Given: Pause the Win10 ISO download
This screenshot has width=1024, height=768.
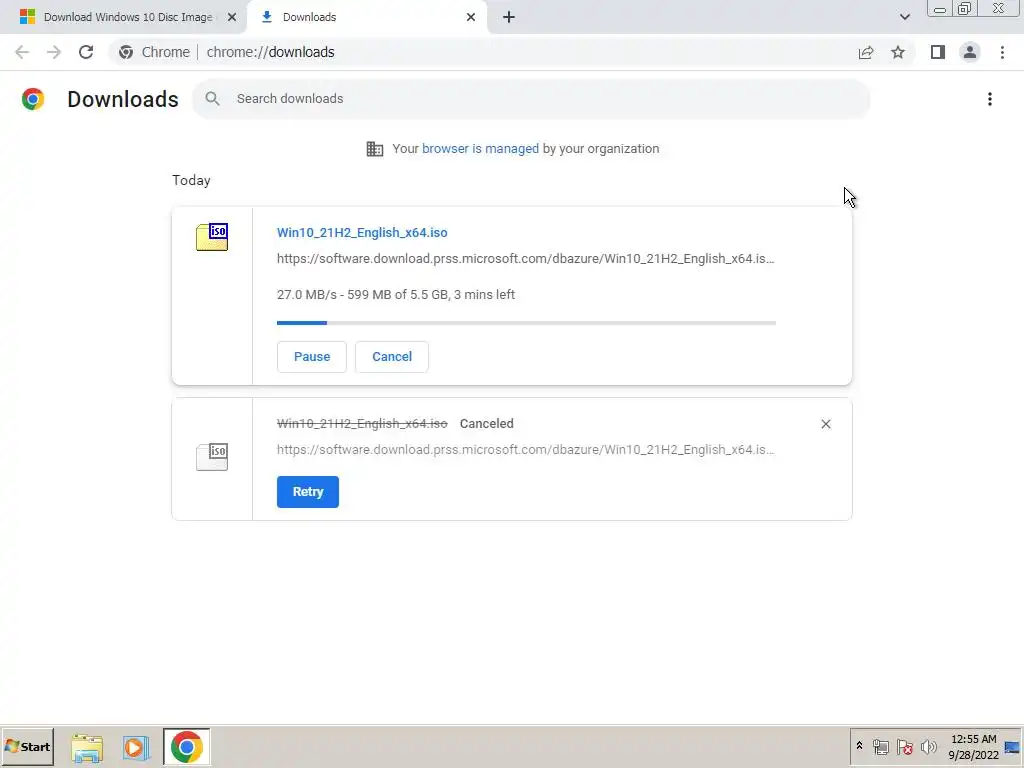Looking at the screenshot, I should point(312,357).
